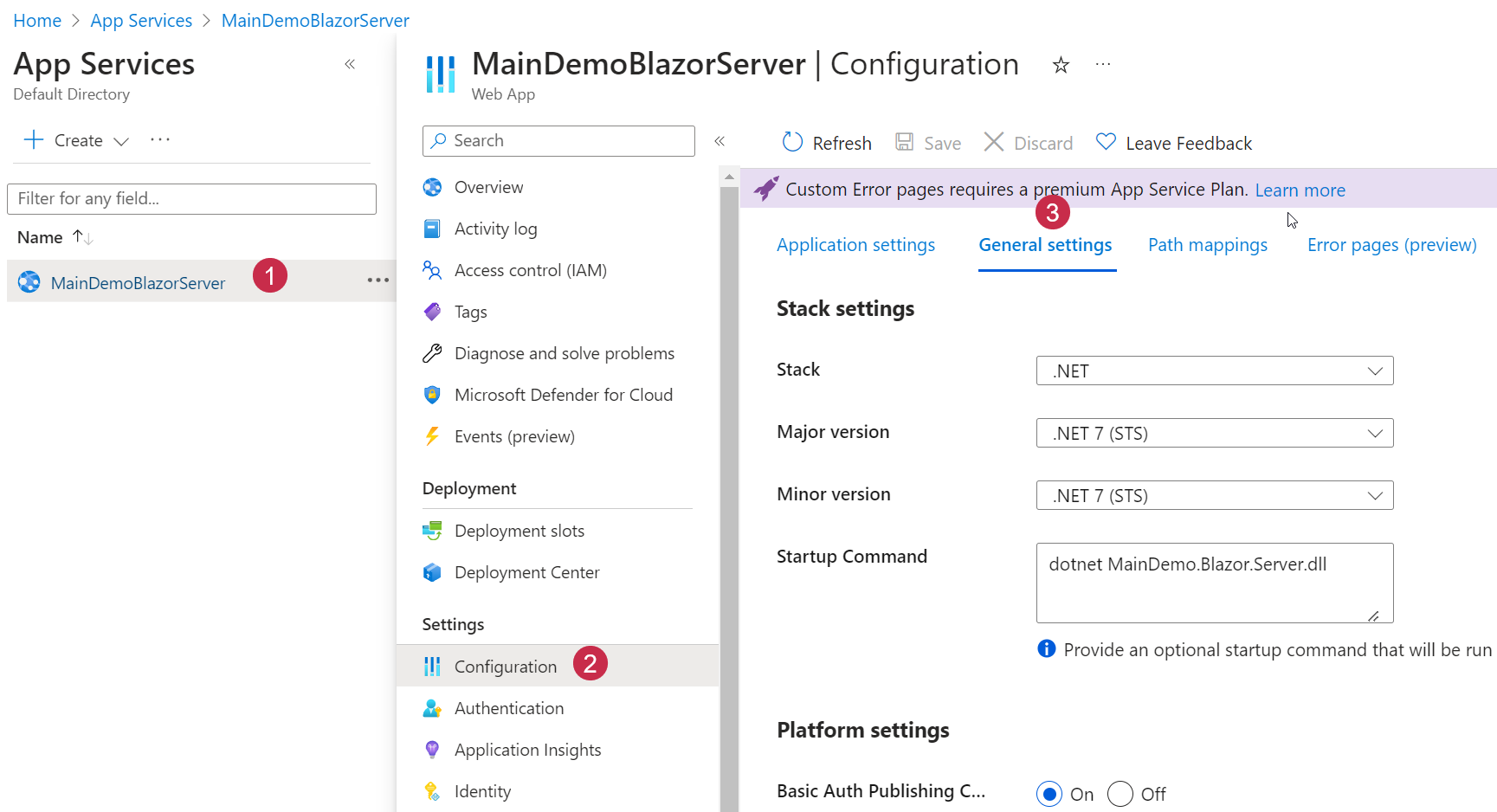Open the Minor version dropdown
This screenshot has width=1497, height=812.
[1215, 495]
